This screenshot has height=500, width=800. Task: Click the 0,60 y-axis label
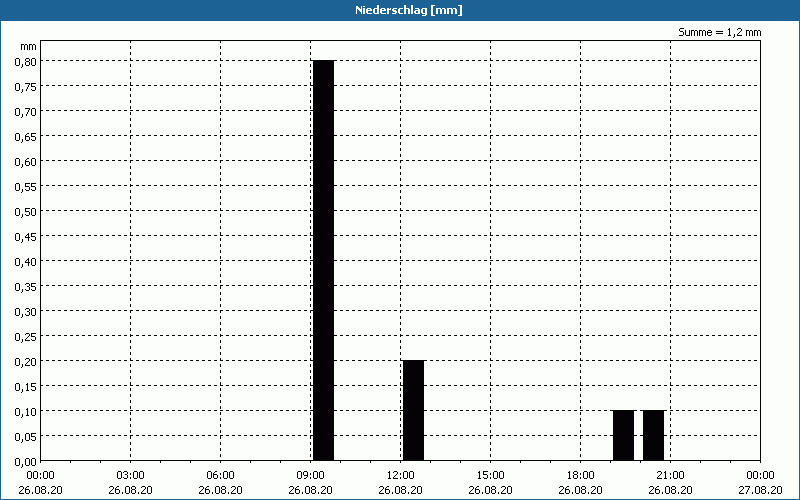[26, 161]
